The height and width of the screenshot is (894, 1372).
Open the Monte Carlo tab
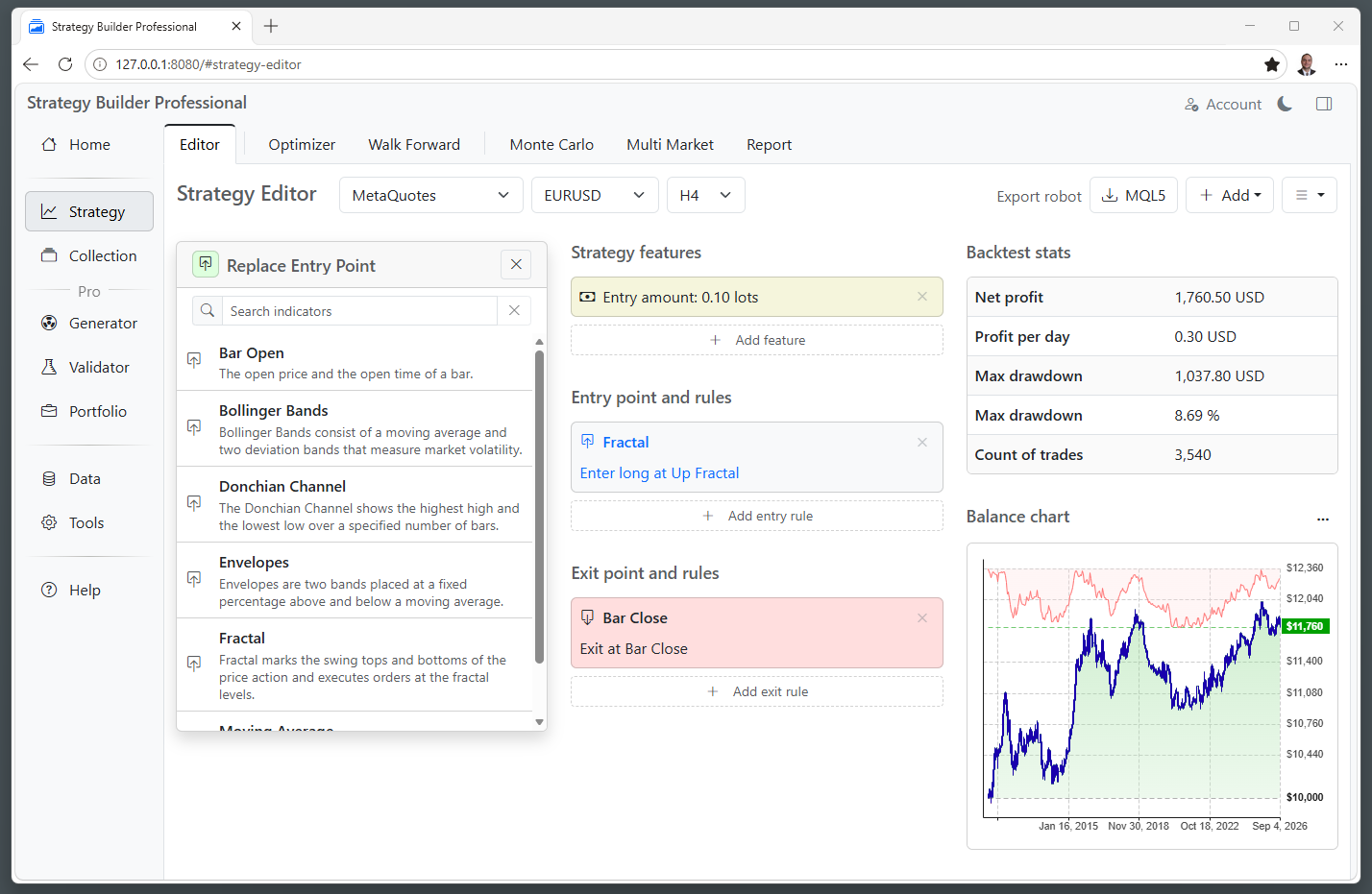coord(551,144)
